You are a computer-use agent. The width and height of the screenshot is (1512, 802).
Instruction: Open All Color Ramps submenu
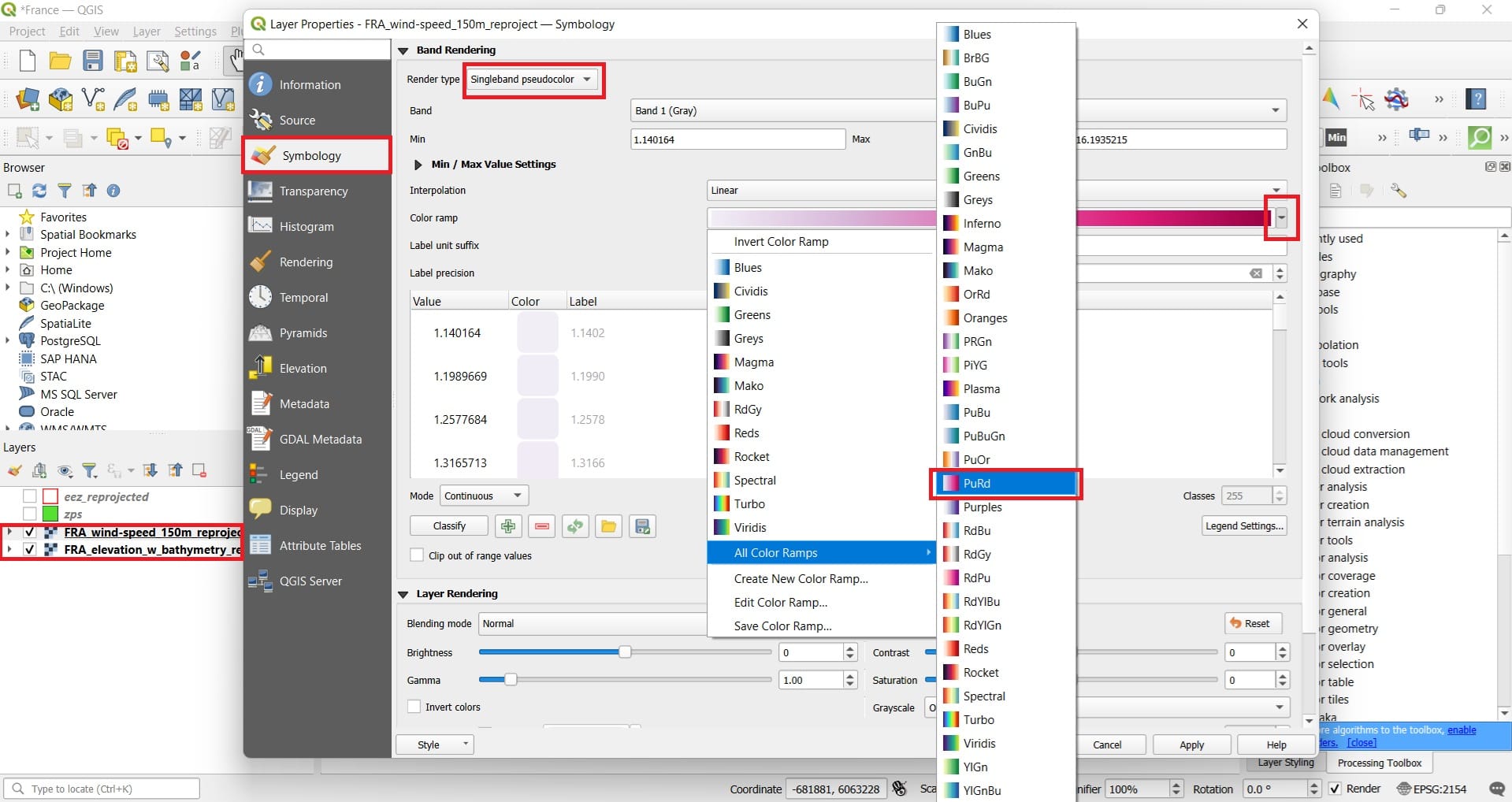[821, 553]
